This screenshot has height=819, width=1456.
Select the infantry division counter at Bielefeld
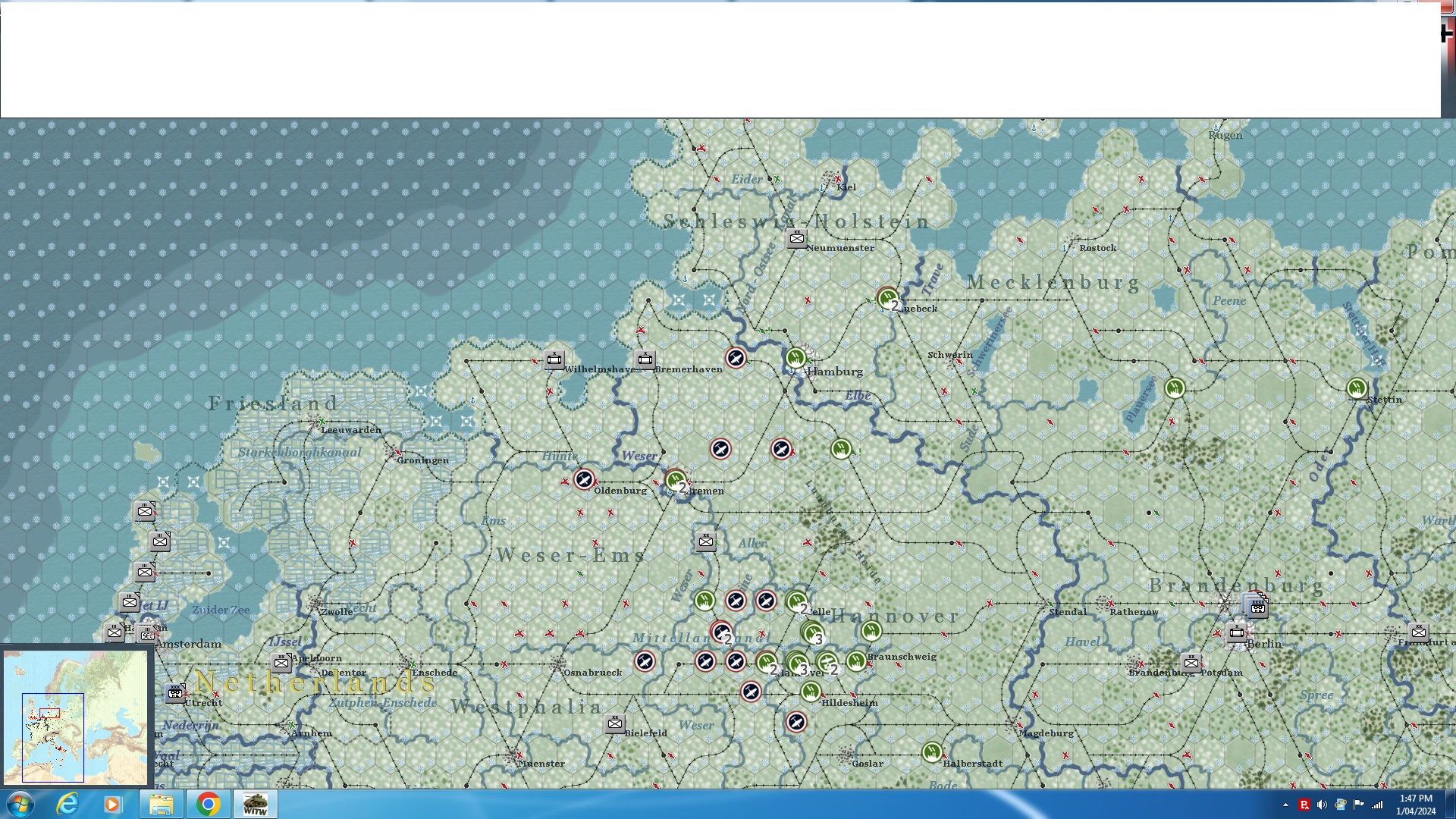coord(615,723)
